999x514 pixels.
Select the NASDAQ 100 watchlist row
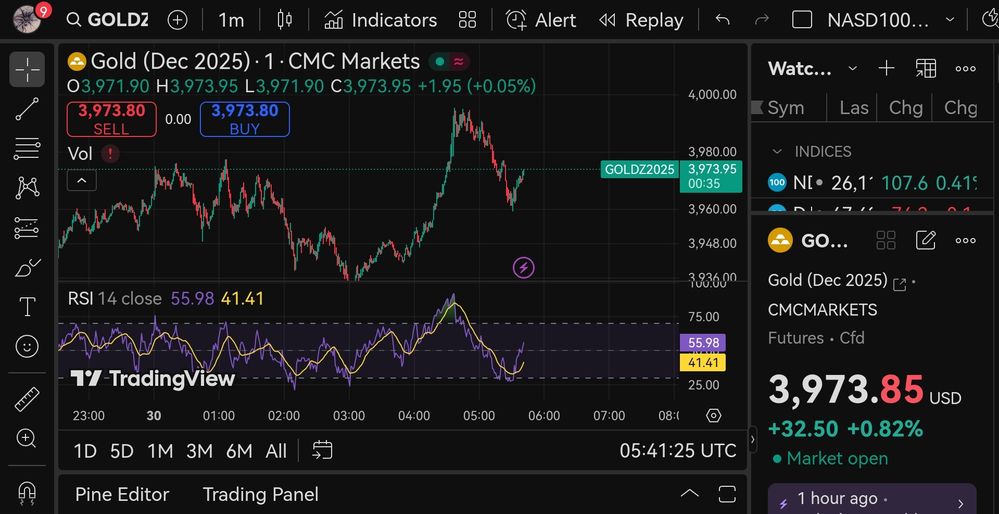click(x=873, y=183)
